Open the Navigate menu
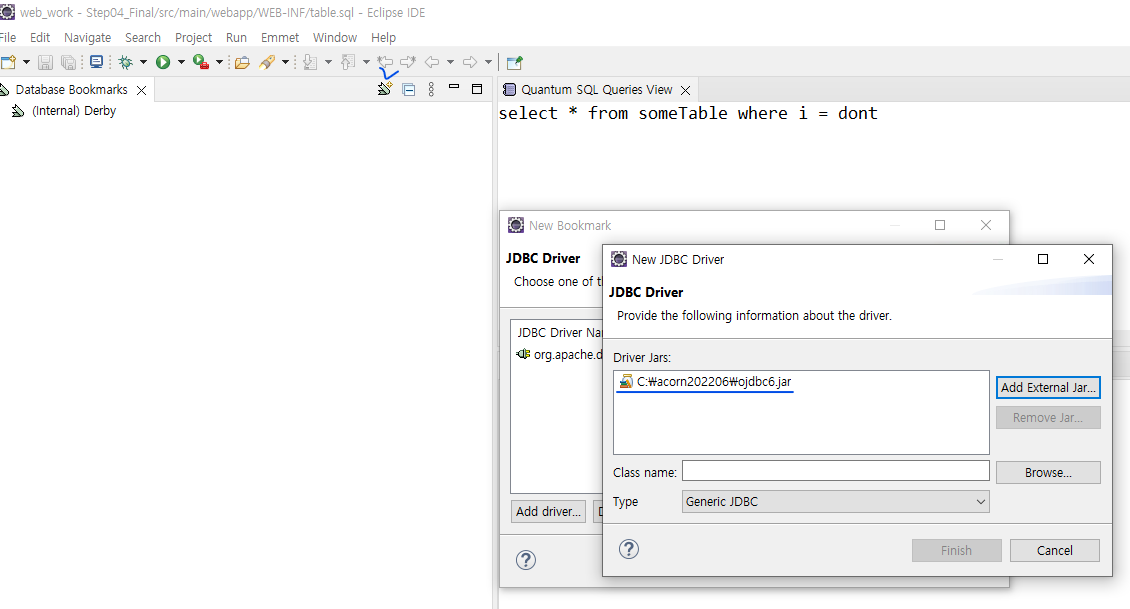 click(87, 37)
